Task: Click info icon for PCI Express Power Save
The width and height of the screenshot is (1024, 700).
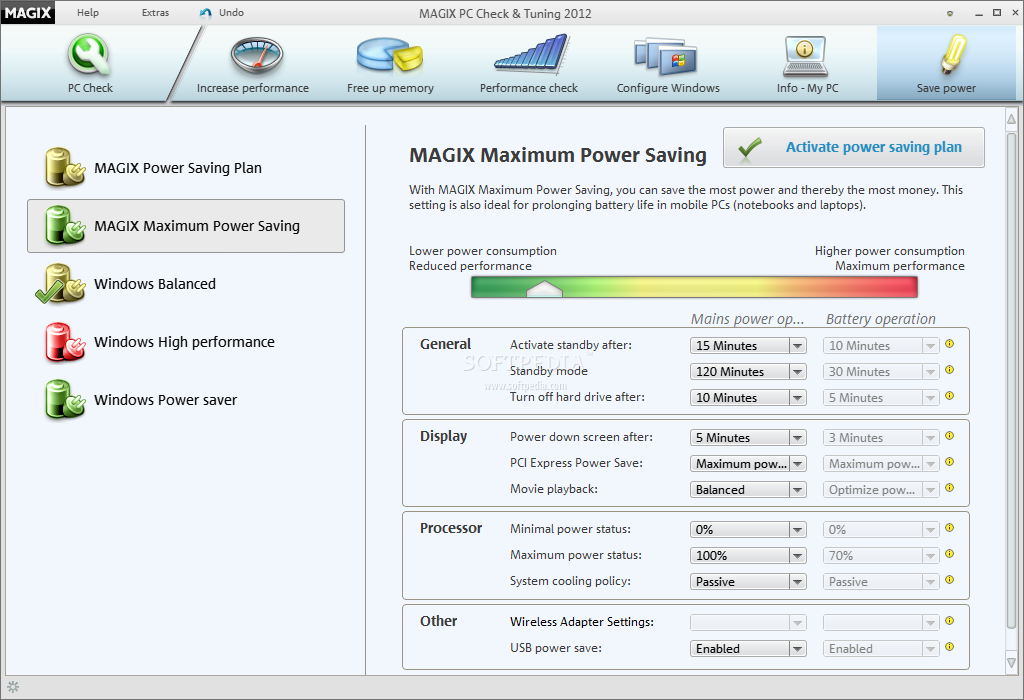Action: [x=950, y=462]
